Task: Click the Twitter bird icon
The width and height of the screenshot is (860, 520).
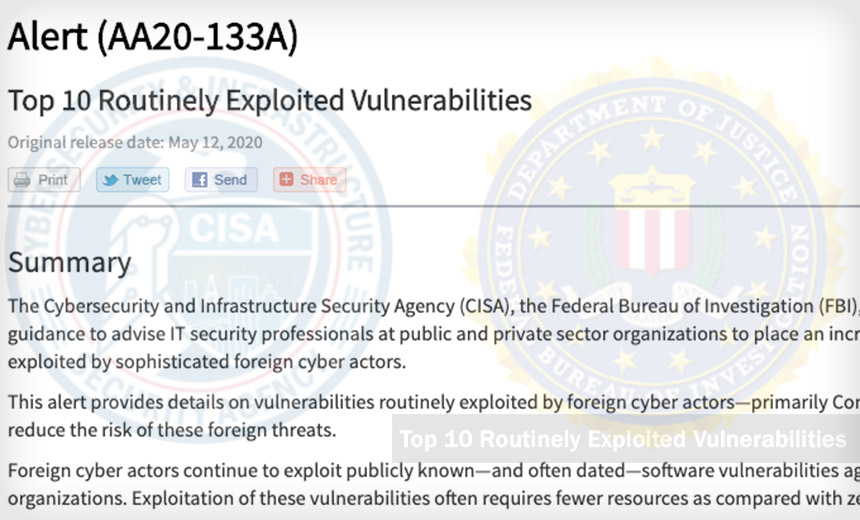Action: 108,180
